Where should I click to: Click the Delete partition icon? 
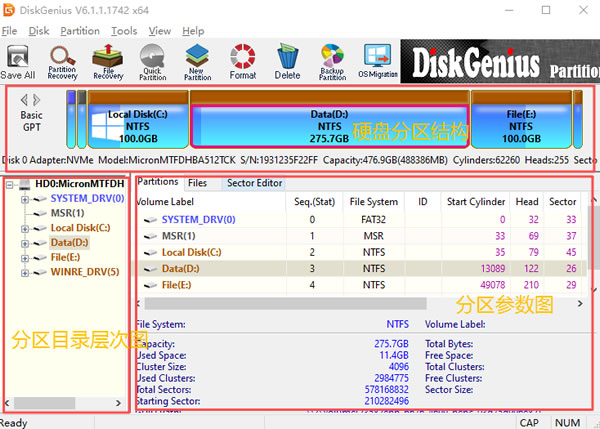pos(287,60)
